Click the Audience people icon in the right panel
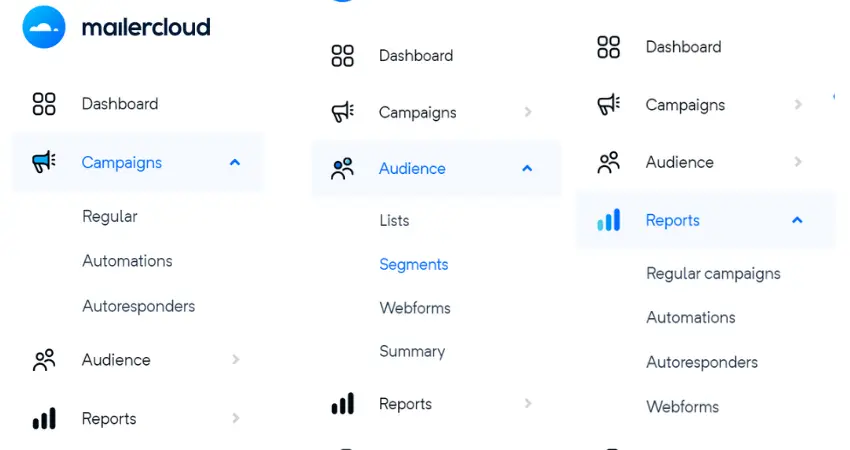The height and width of the screenshot is (450, 850). tap(609, 162)
